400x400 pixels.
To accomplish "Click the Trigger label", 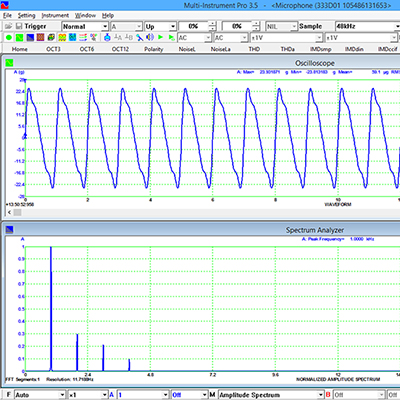I will 35,26.
